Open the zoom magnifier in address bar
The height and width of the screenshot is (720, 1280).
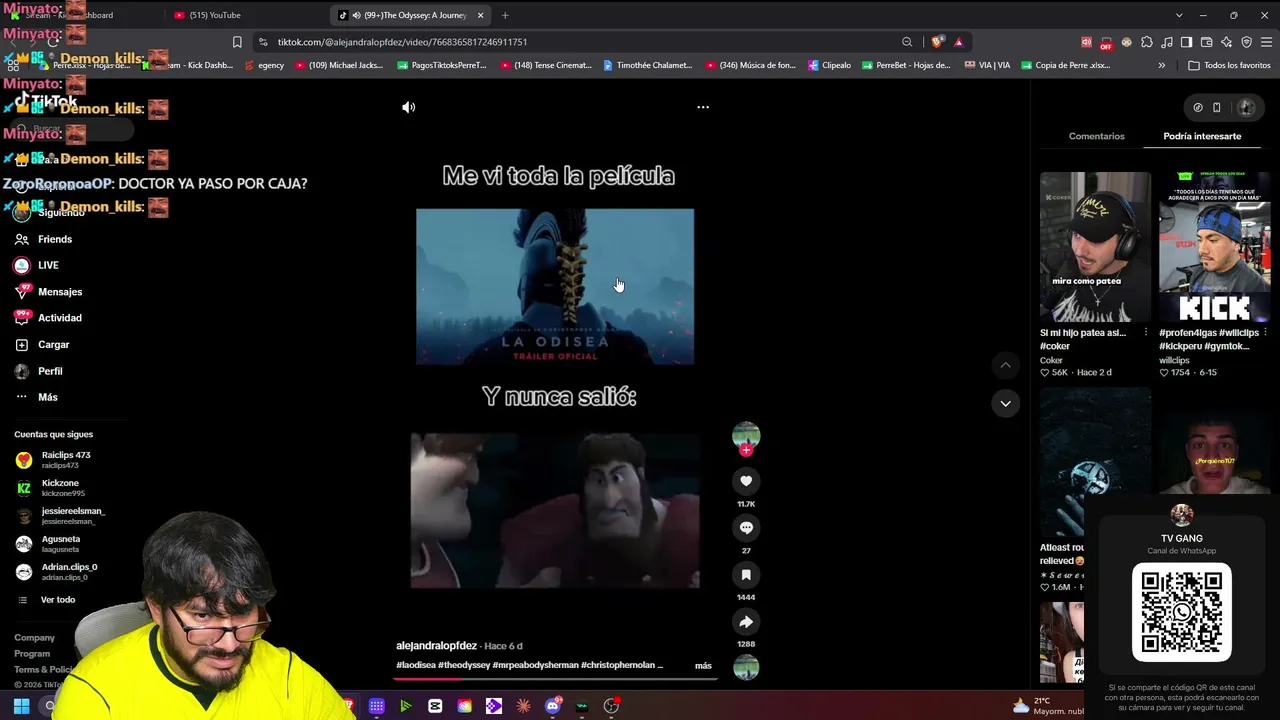coord(907,42)
